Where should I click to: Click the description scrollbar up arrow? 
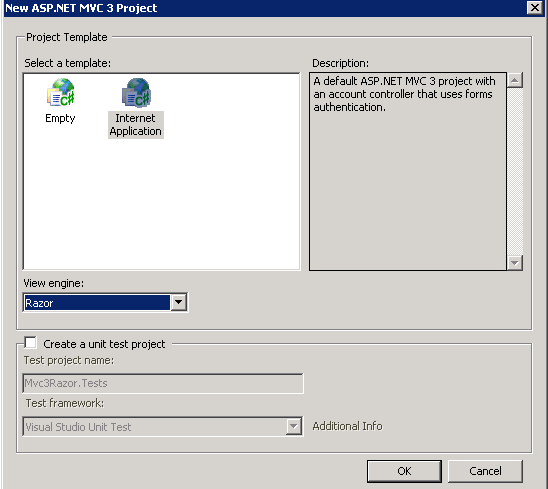point(515,80)
